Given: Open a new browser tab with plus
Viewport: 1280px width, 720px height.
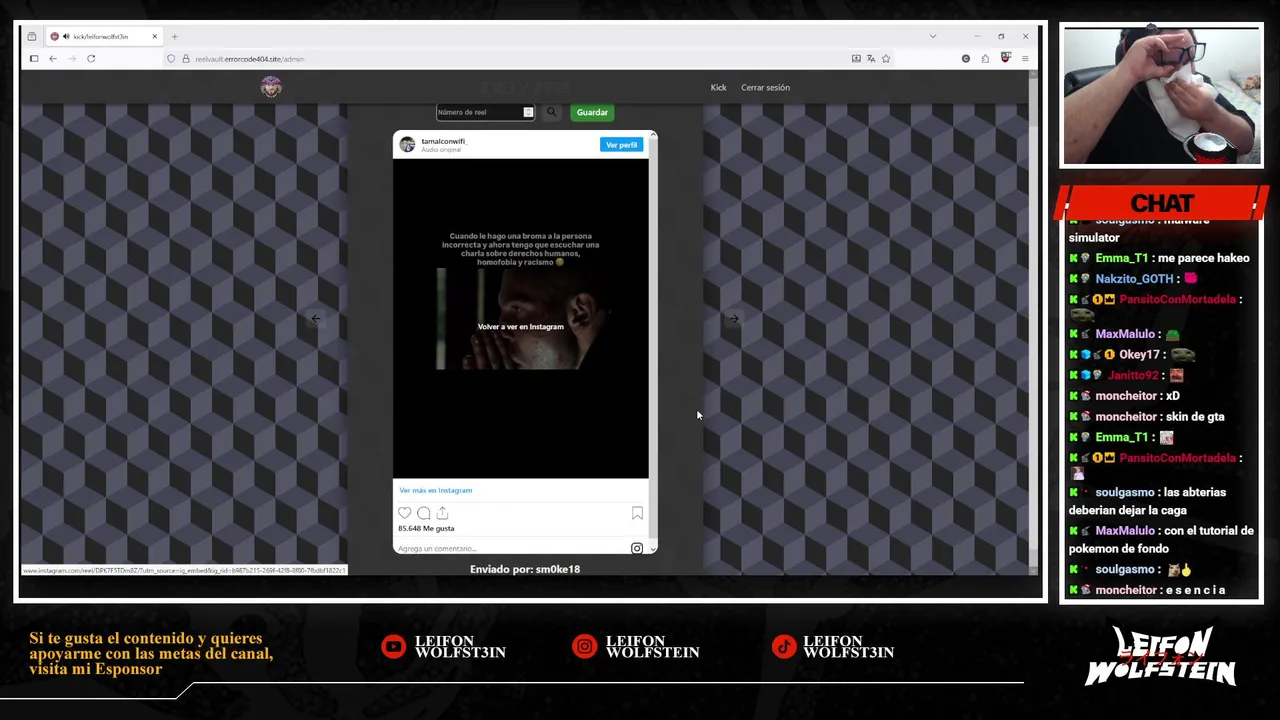Looking at the screenshot, I should coord(174,37).
